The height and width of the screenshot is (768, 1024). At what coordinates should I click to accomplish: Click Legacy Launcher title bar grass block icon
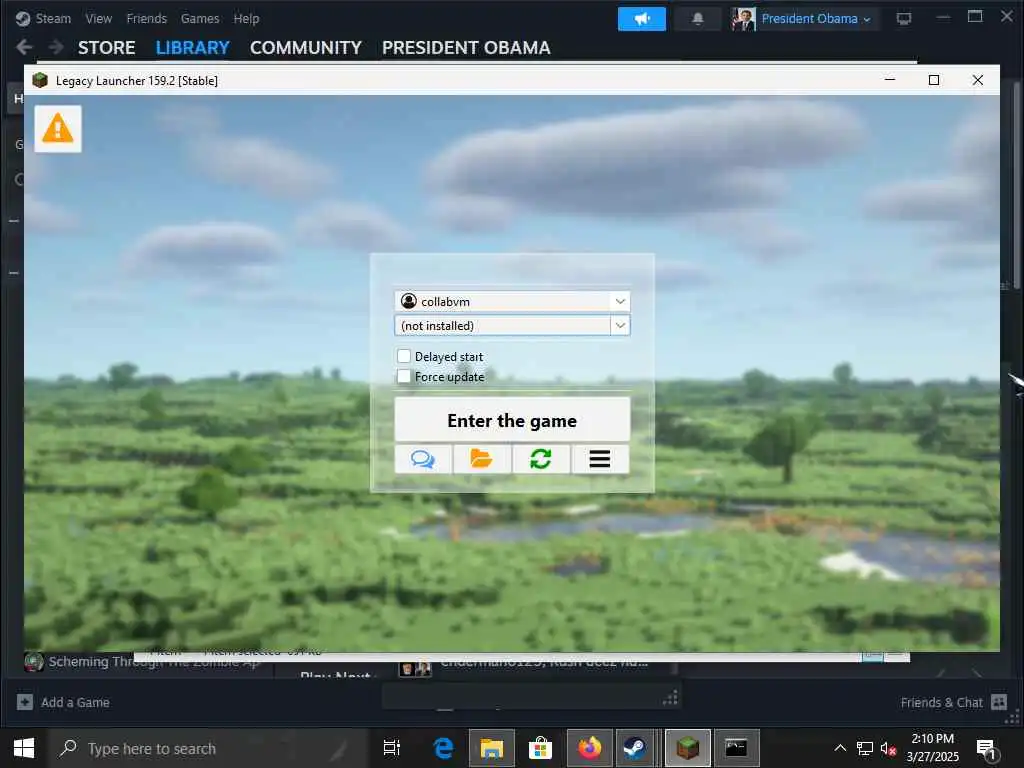[40, 80]
